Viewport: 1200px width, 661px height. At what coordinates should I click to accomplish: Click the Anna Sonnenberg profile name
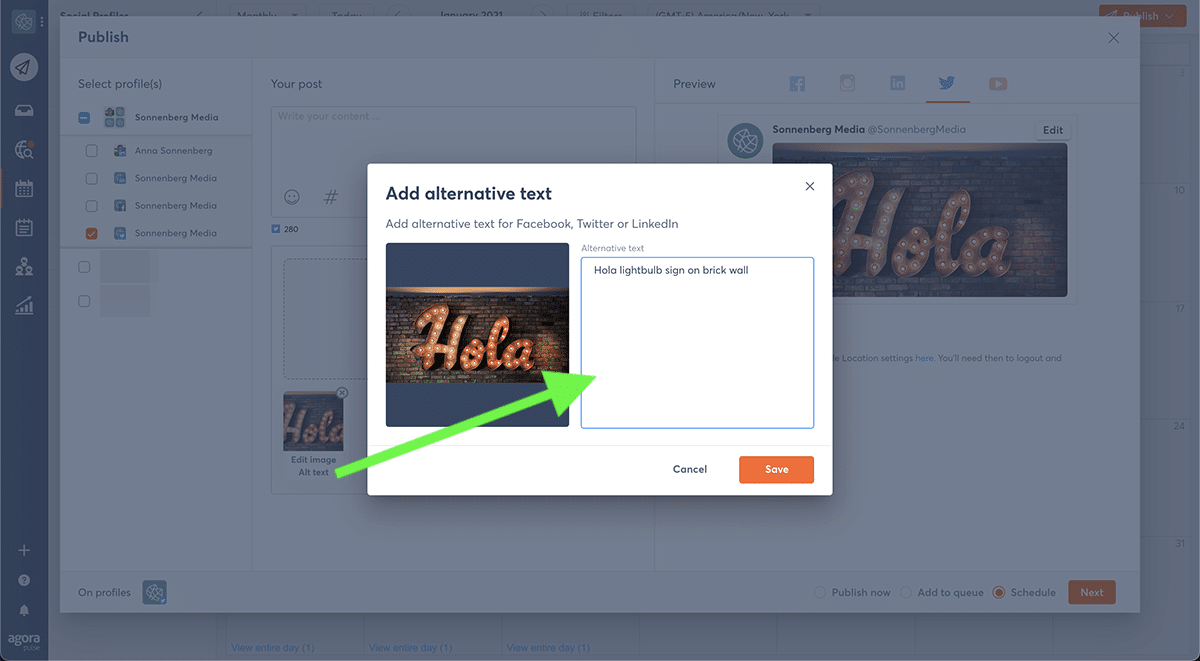click(173, 151)
